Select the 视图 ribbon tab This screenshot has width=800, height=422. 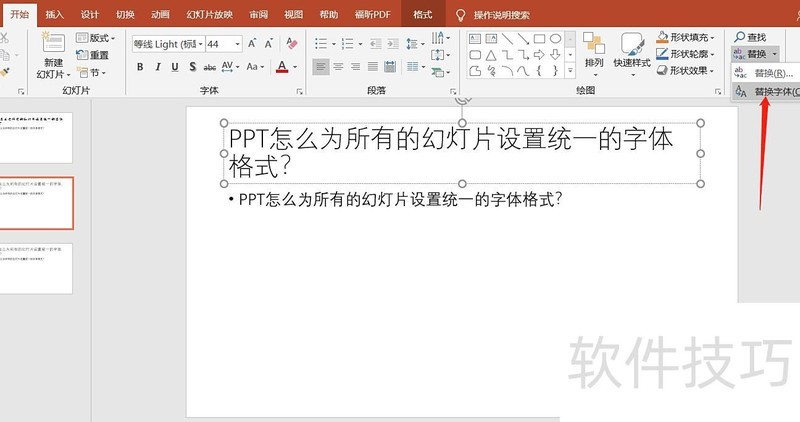tap(293, 15)
